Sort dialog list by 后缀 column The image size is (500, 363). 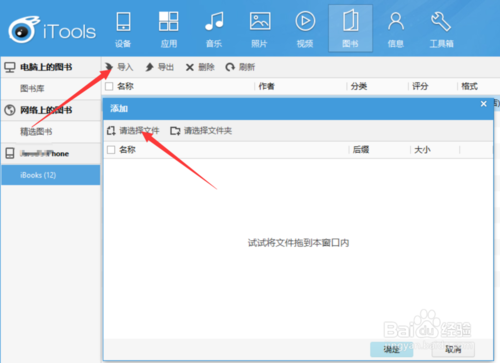tap(361, 150)
